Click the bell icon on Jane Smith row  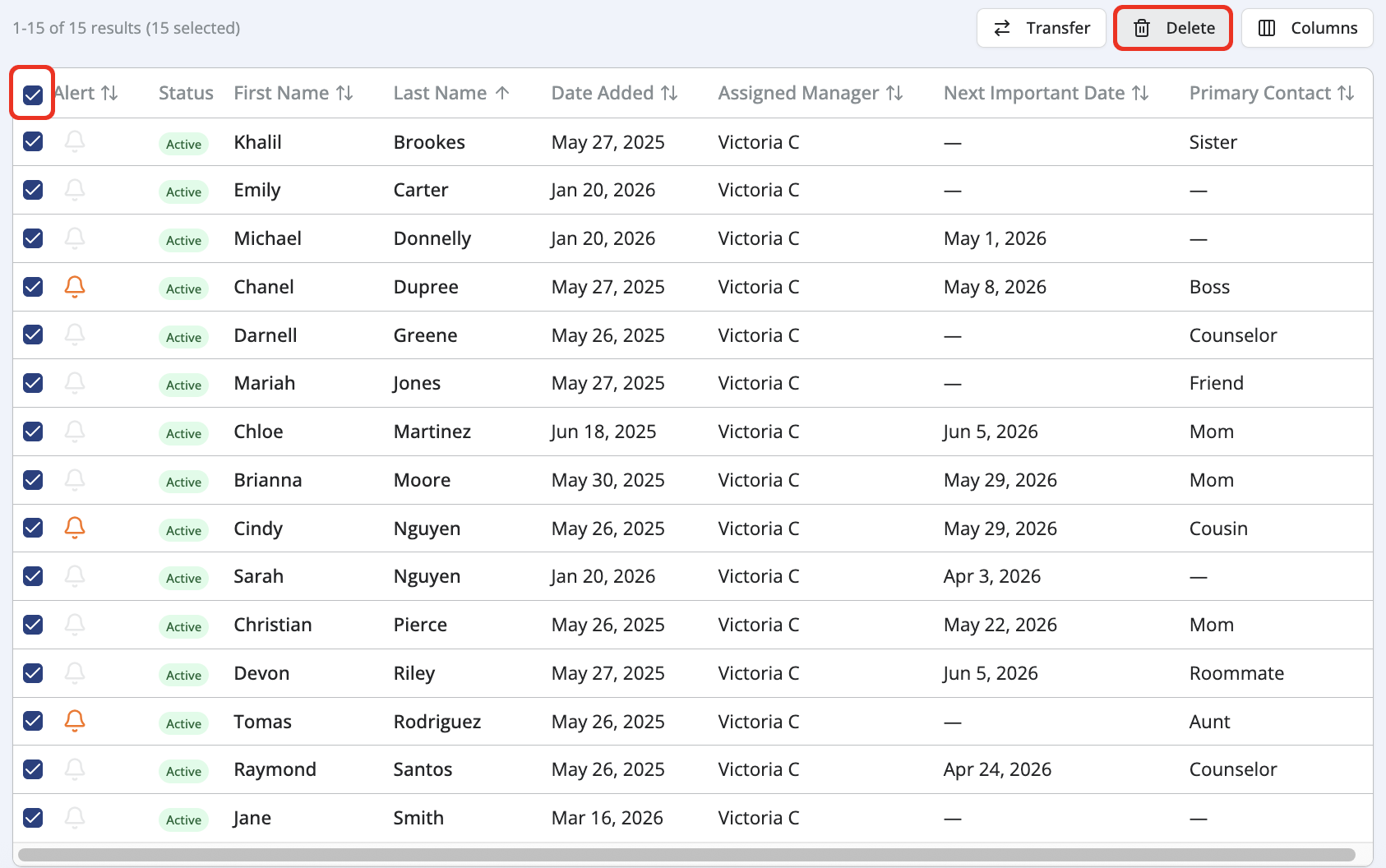pos(74,818)
